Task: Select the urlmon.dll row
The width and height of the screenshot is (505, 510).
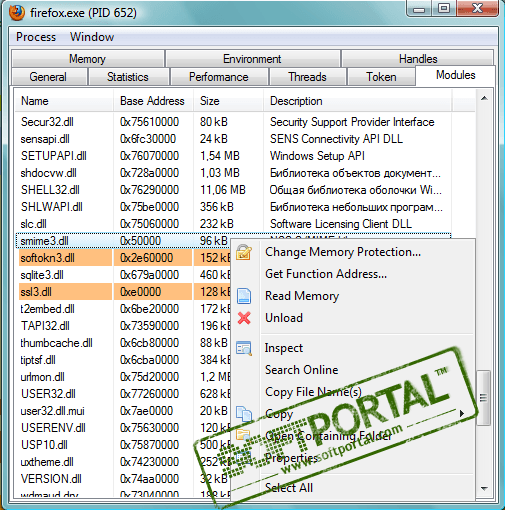Action: [x=123, y=377]
